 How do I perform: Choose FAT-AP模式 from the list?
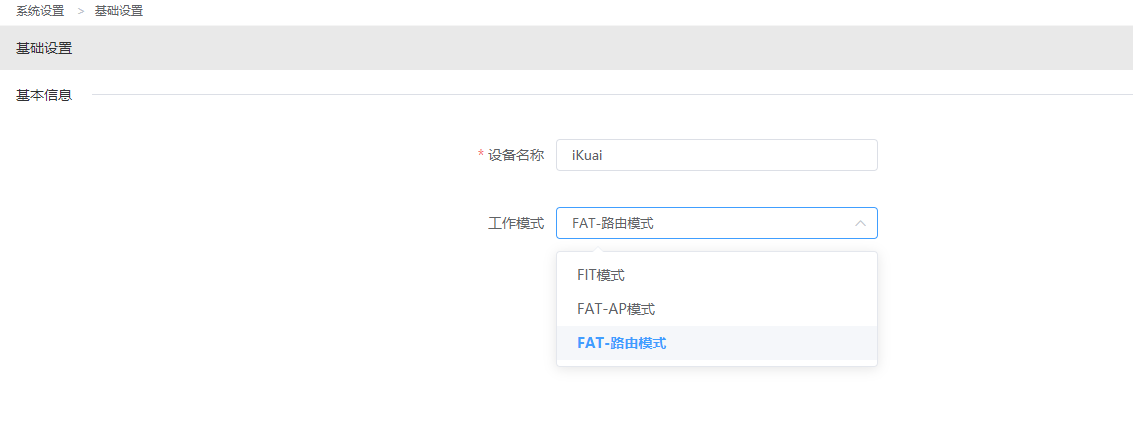click(x=717, y=309)
